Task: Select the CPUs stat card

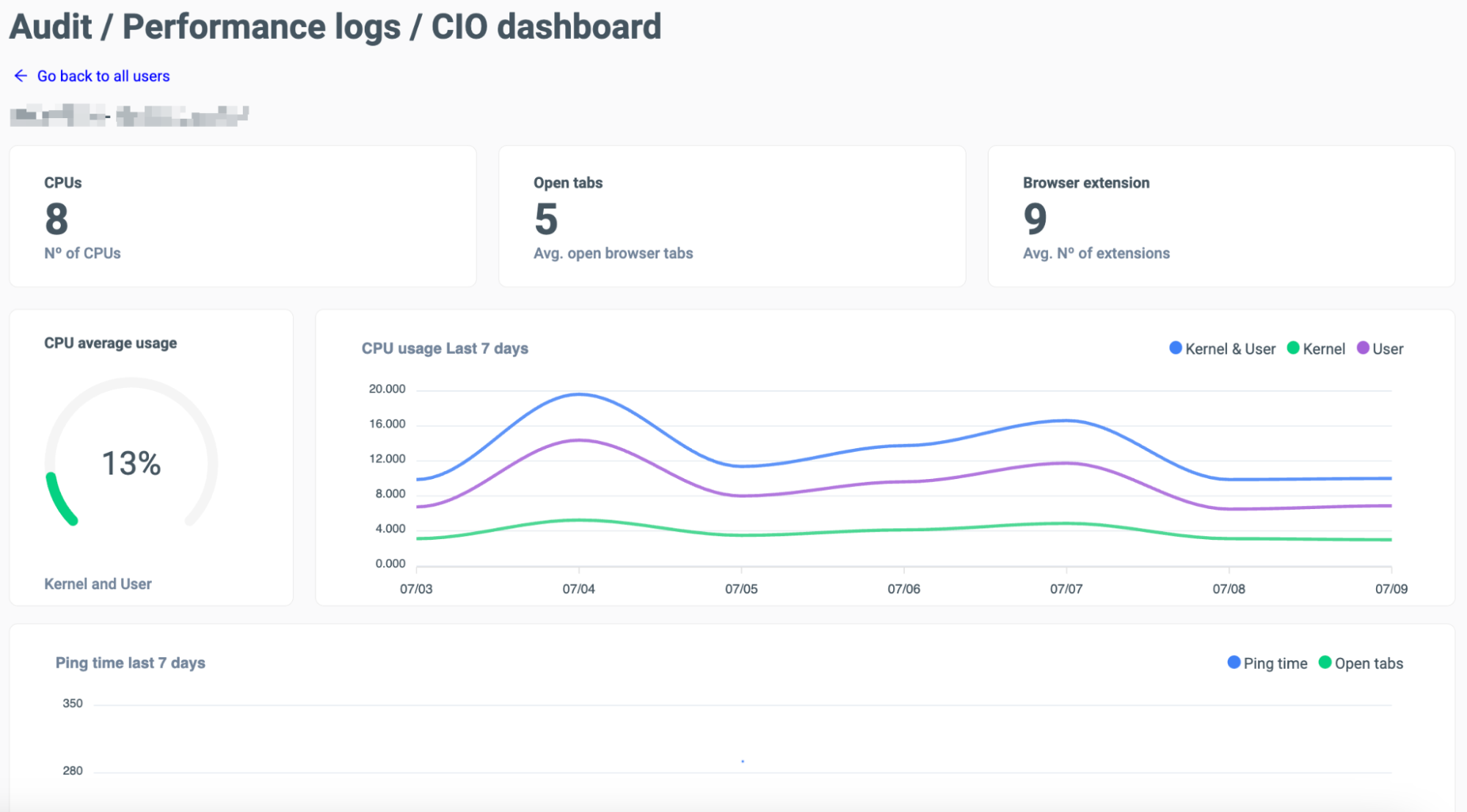Action: pyautogui.click(x=243, y=216)
